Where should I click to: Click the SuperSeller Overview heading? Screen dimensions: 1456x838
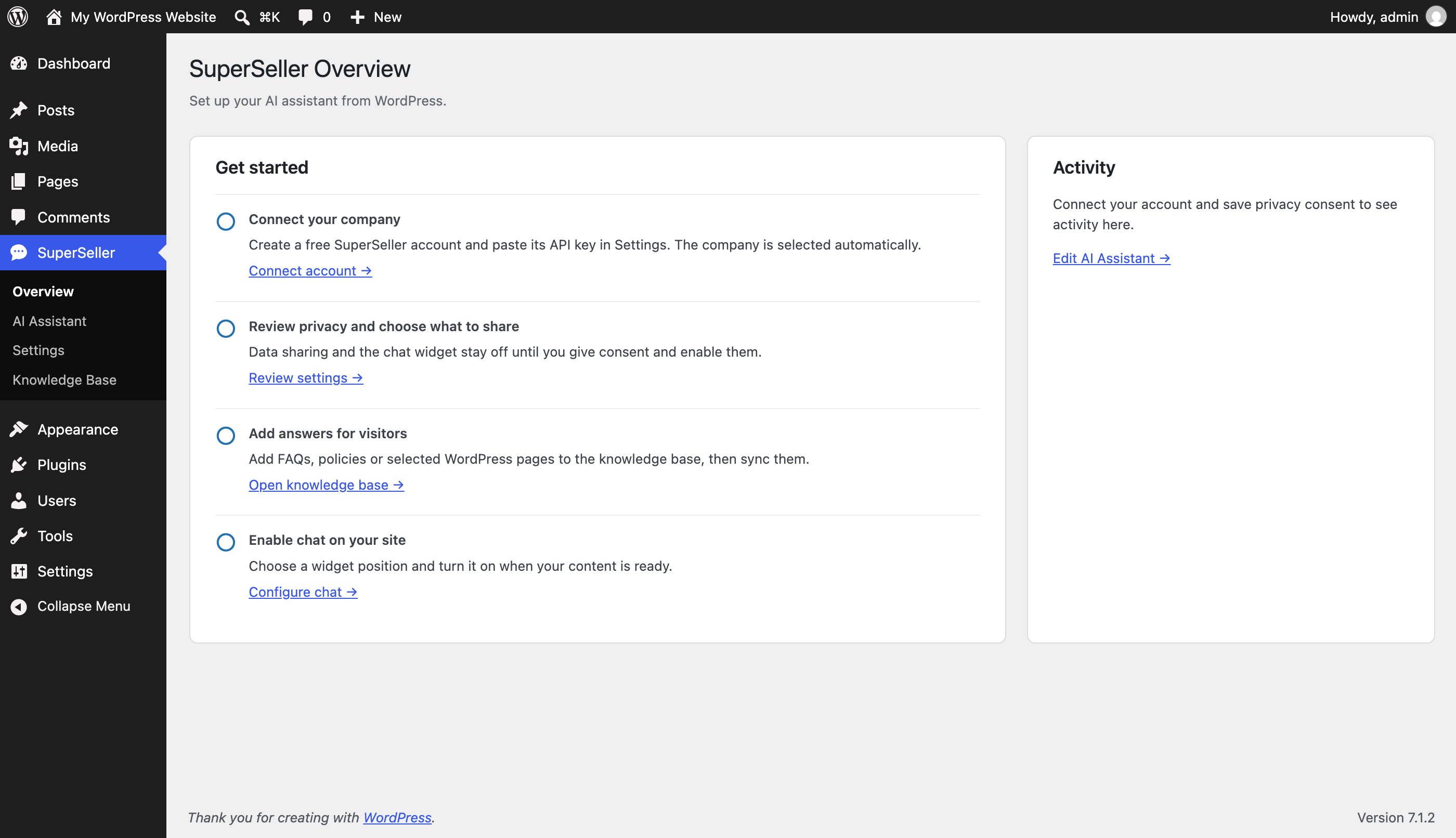click(x=300, y=69)
